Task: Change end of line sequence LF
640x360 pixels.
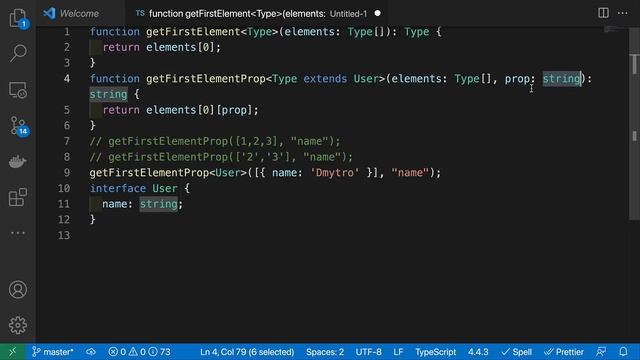Action: pyautogui.click(x=398, y=352)
